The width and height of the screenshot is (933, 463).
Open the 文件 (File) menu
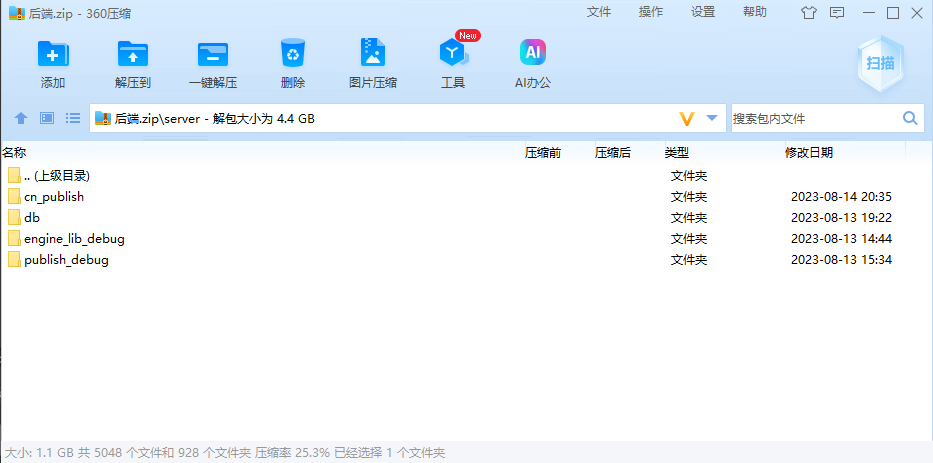[598, 12]
